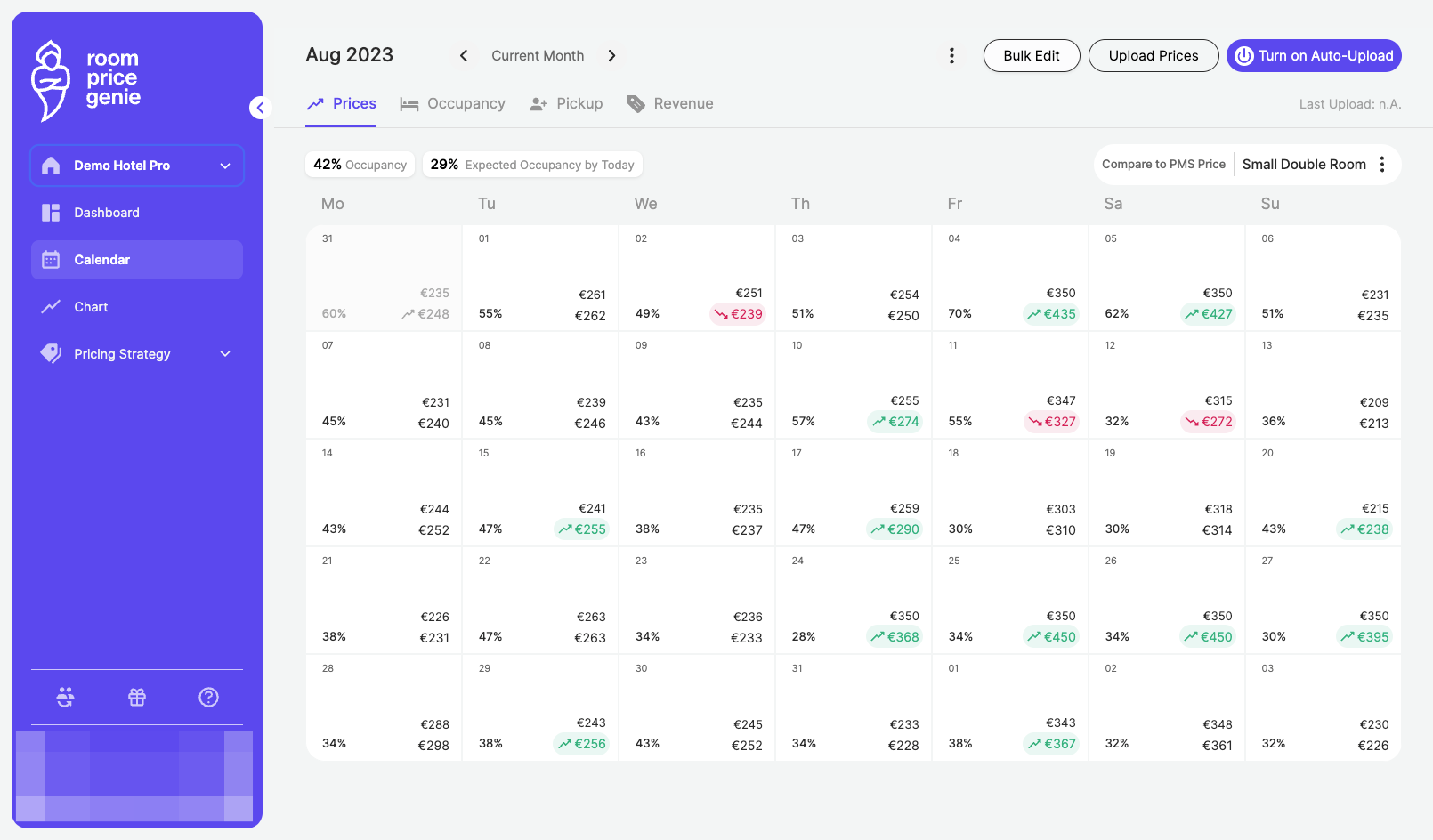
Task: Expand the Pricing Strategy menu
Action: [137, 354]
